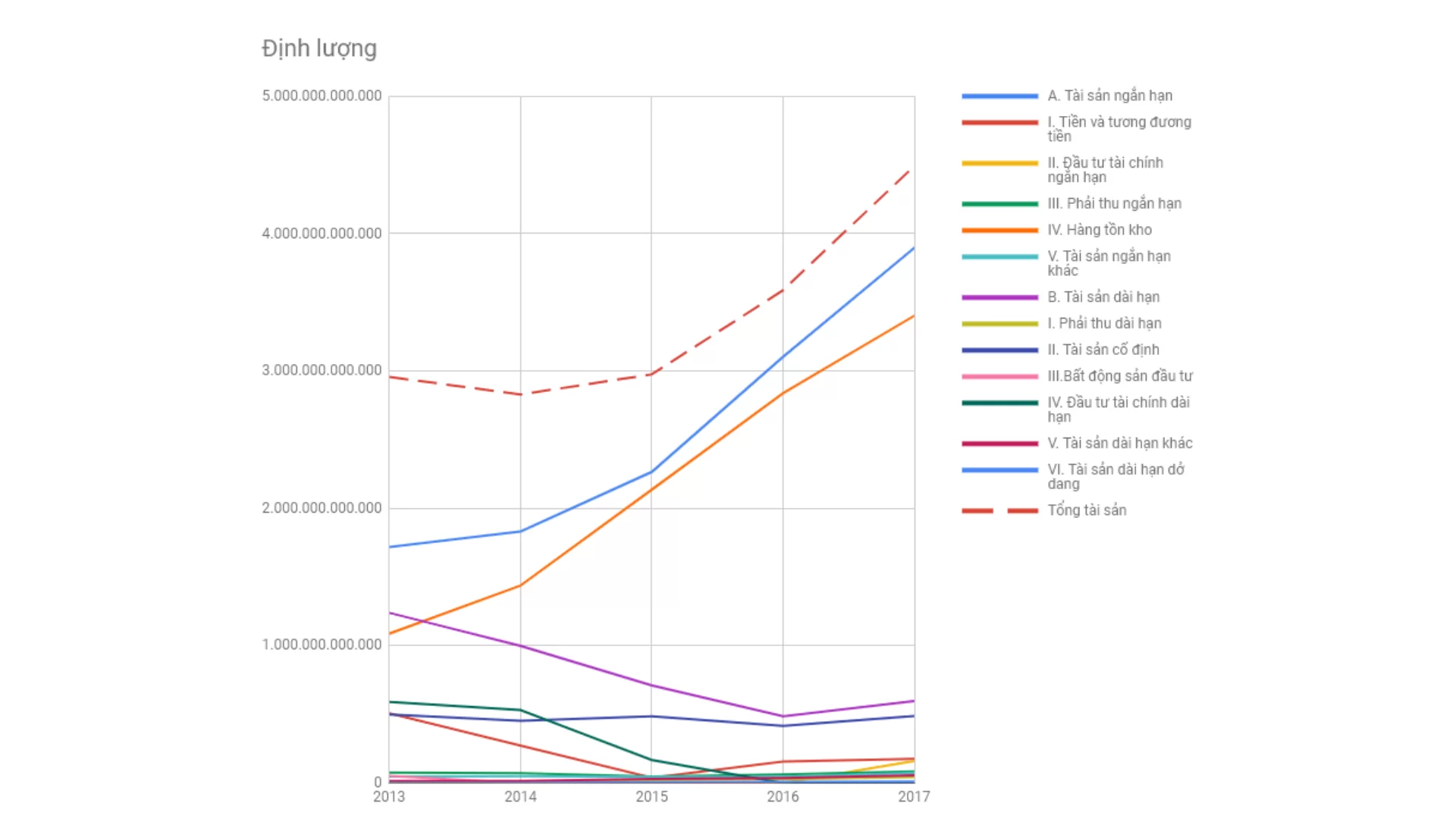Image resolution: width=1456 pixels, height=819 pixels.
Task: Click the 2017 x-axis year label
Action: pos(914,797)
